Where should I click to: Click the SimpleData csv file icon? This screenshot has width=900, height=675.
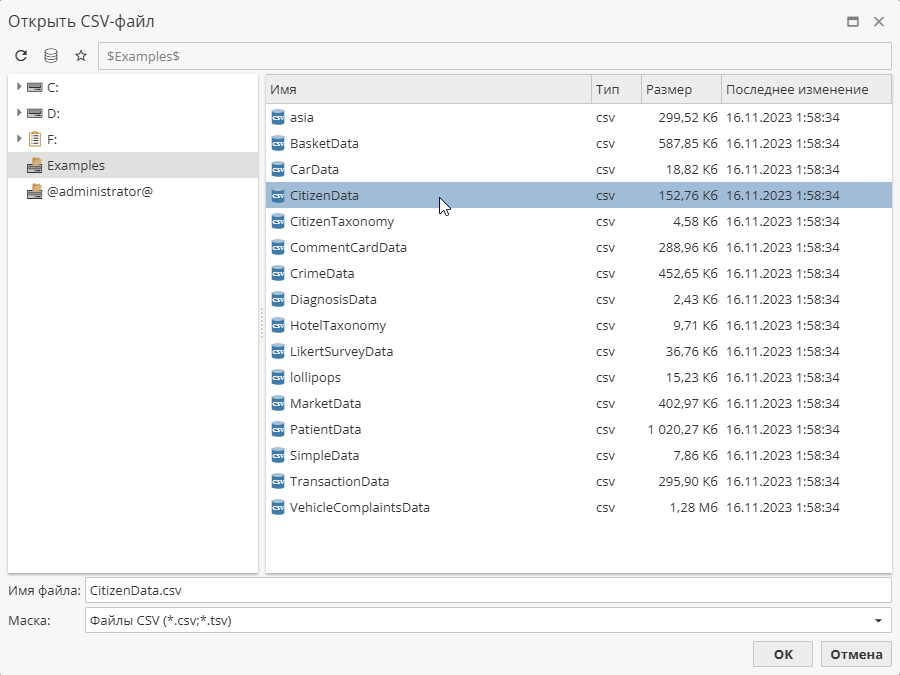coord(278,455)
